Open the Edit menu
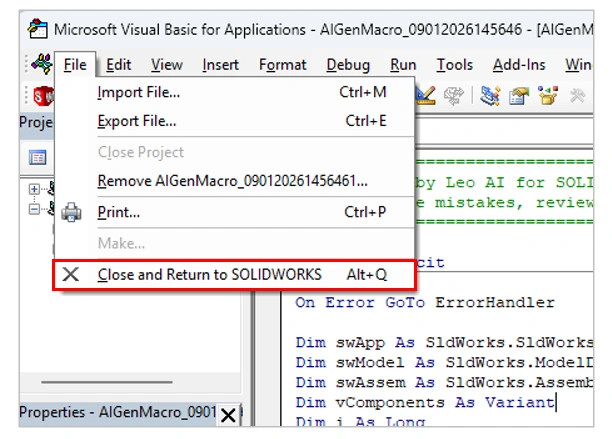The height and width of the screenshot is (439, 612). point(118,64)
